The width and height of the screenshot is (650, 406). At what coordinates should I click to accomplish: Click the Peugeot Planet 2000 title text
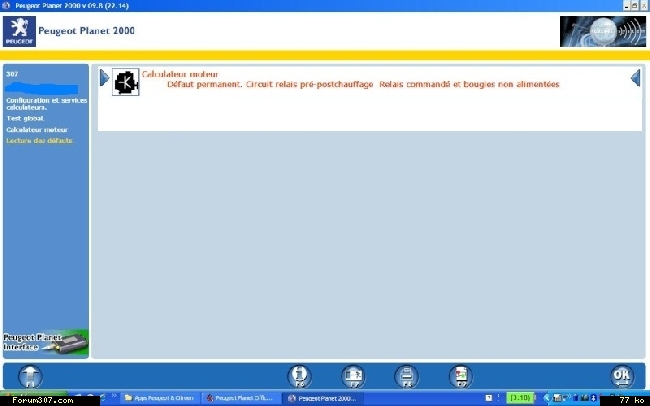point(86,31)
